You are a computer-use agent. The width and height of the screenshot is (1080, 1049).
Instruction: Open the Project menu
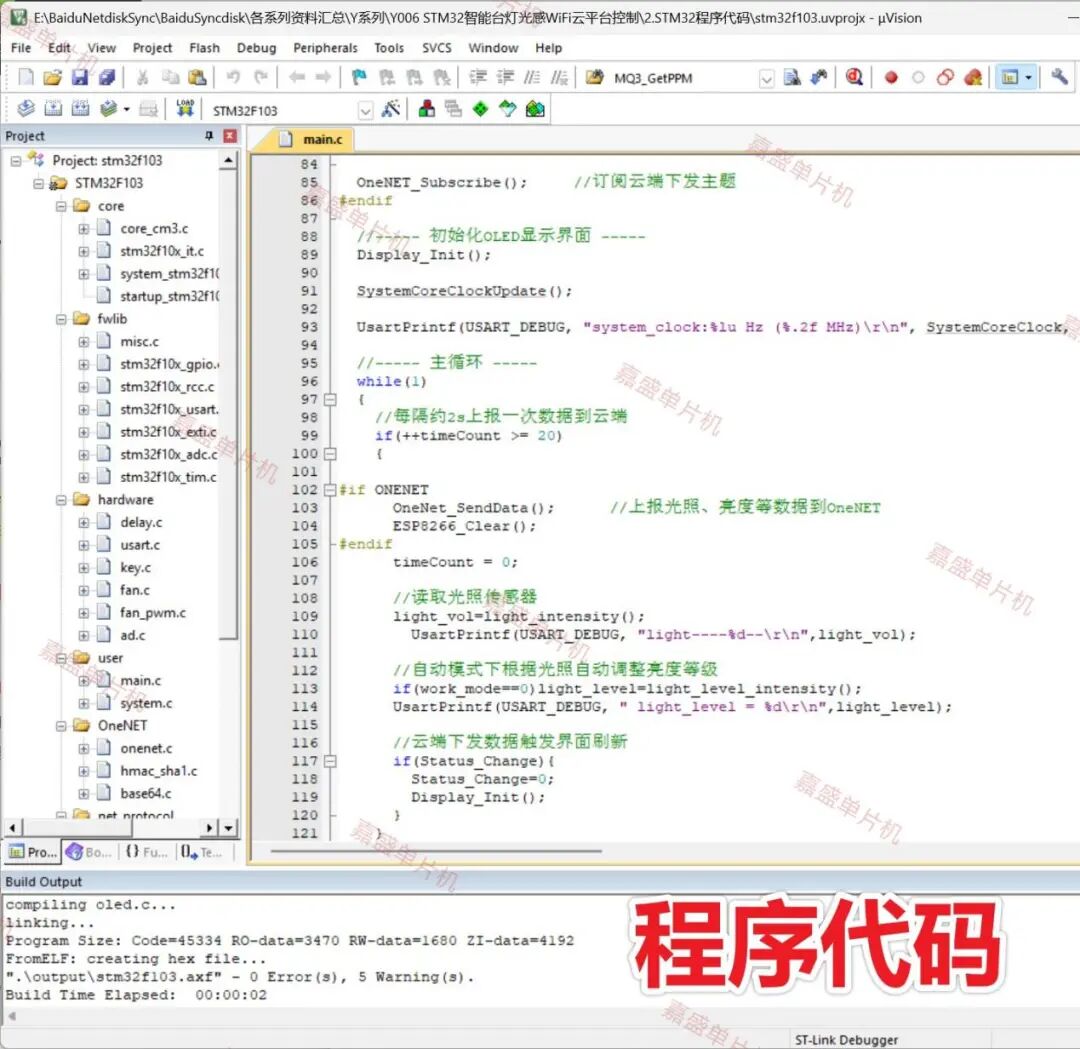pyautogui.click(x=152, y=48)
